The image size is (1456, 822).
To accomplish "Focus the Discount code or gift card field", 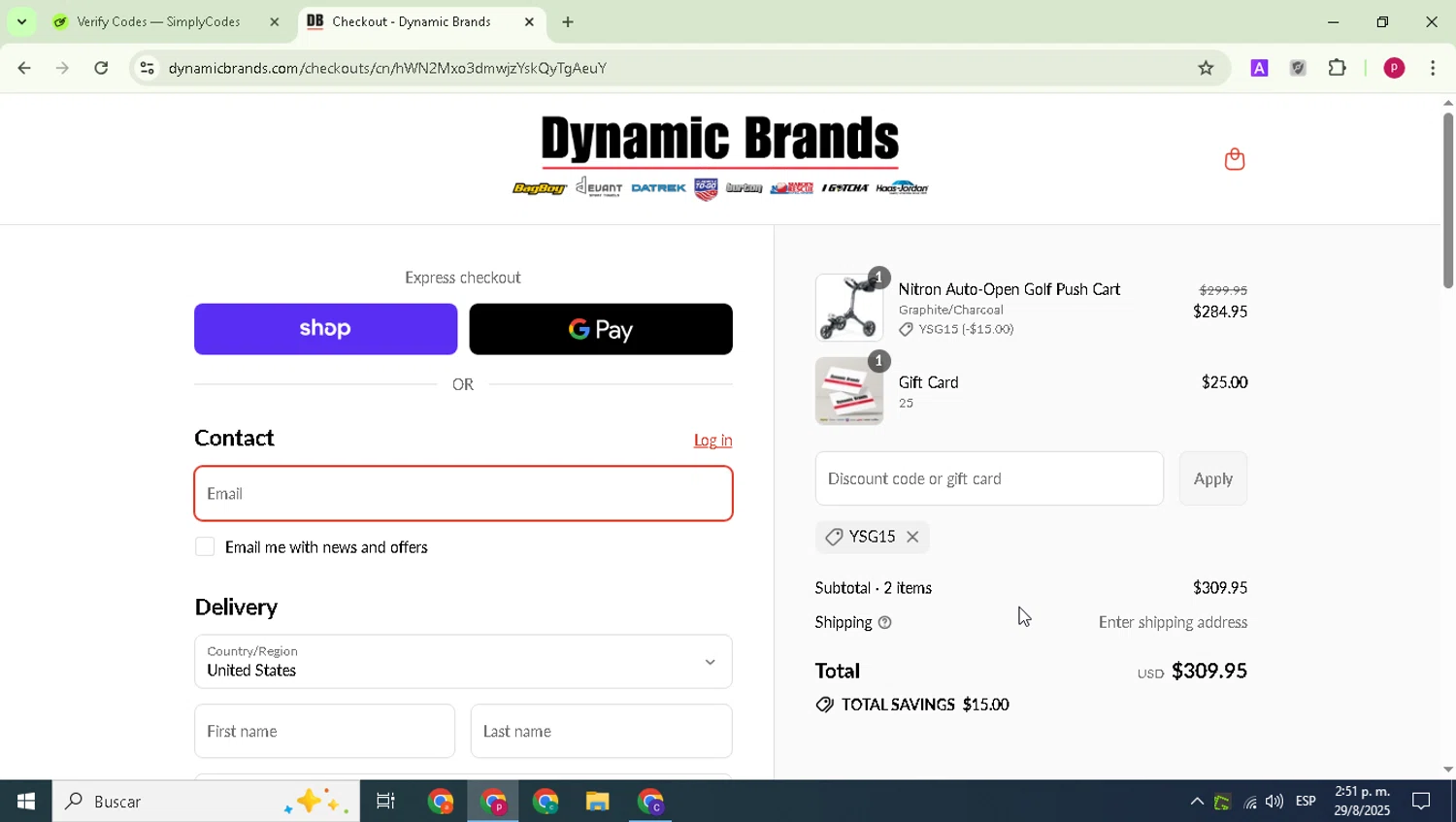I will [989, 478].
